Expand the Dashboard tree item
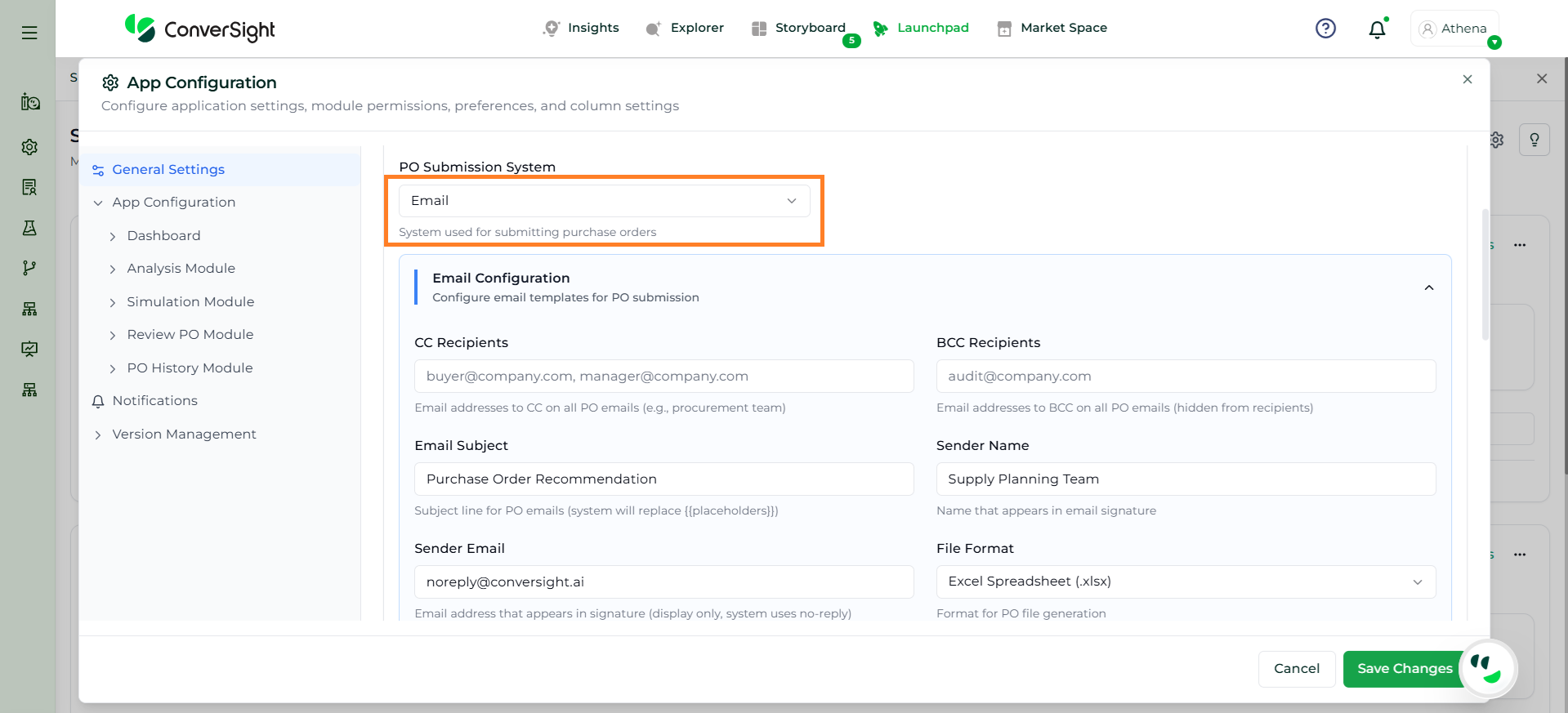This screenshot has width=1568, height=713. coord(113,236)
